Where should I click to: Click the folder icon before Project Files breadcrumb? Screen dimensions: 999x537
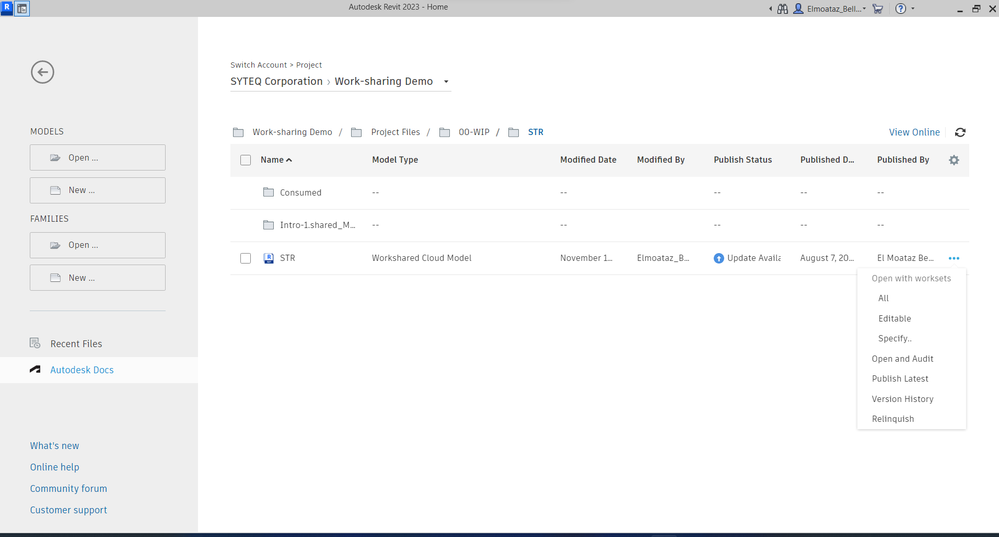(x=356, y=132)
